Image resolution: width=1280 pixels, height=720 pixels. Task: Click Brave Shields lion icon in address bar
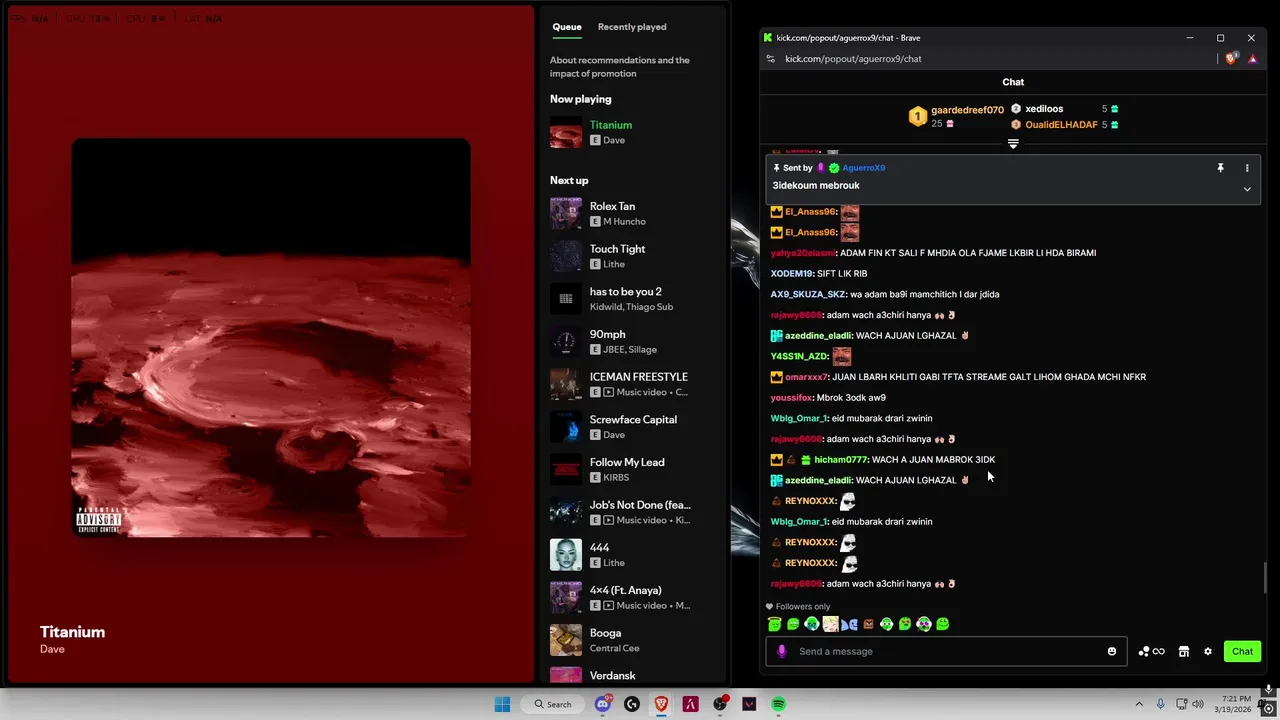[1231, 58]
